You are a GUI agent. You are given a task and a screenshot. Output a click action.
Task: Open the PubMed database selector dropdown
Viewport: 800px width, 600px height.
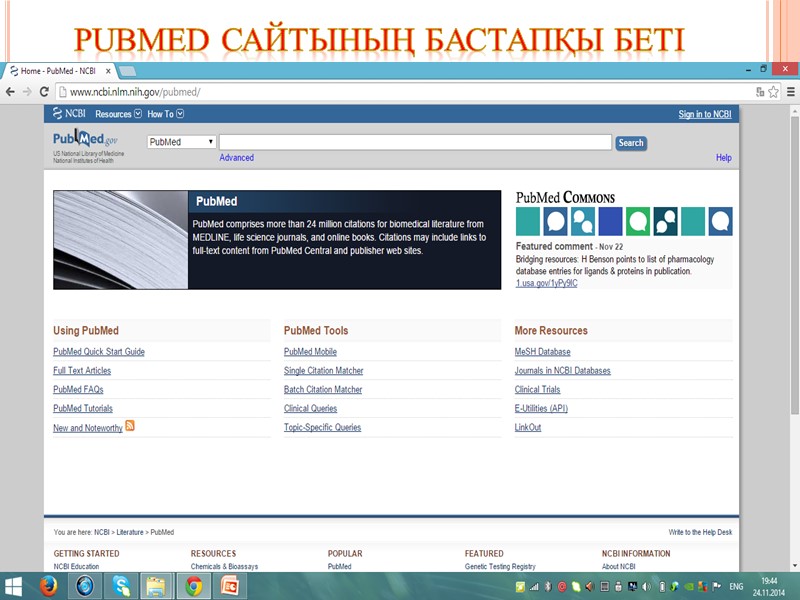click(x=181, y=142)
